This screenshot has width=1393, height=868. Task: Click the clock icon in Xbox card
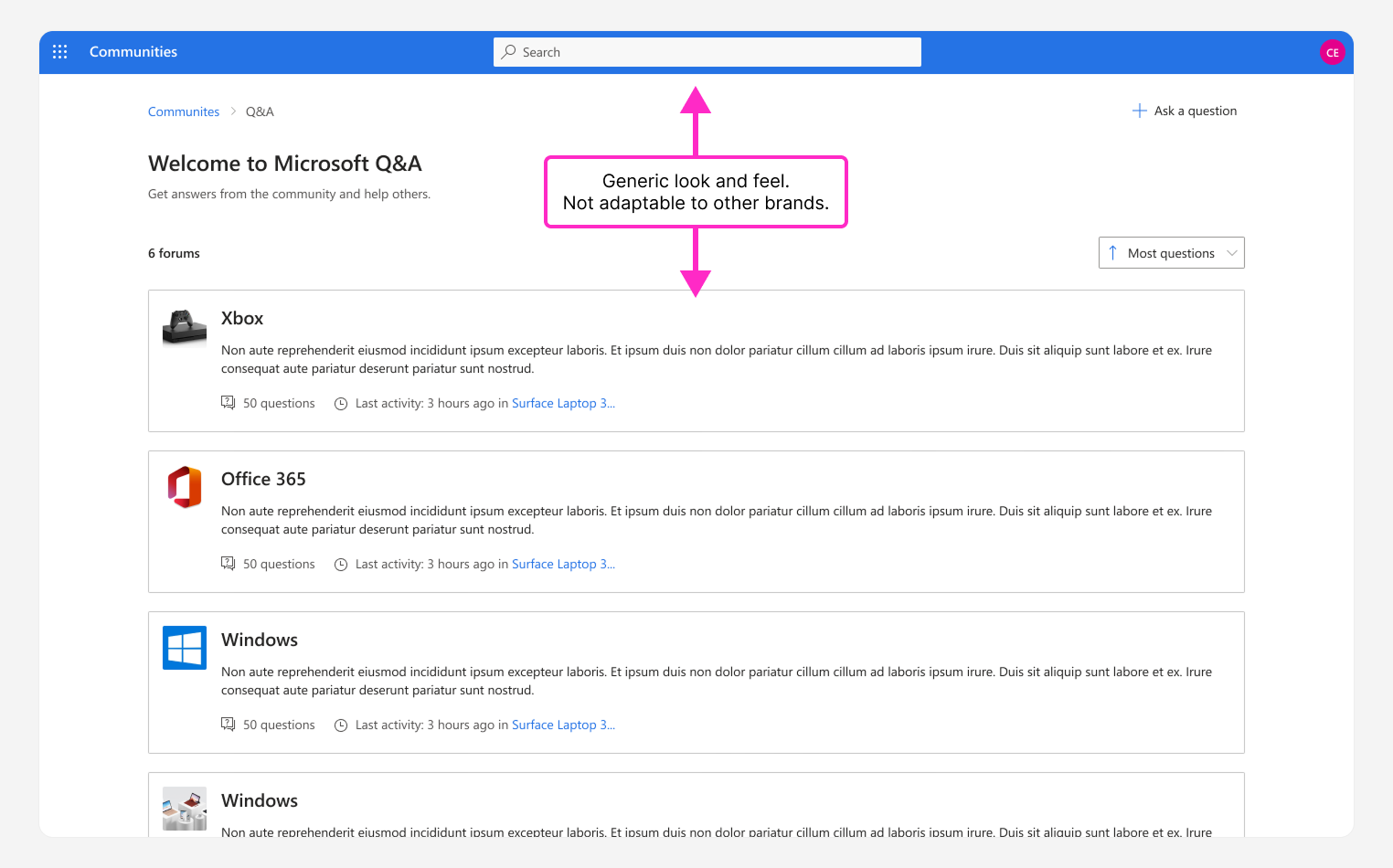(341, 404)
